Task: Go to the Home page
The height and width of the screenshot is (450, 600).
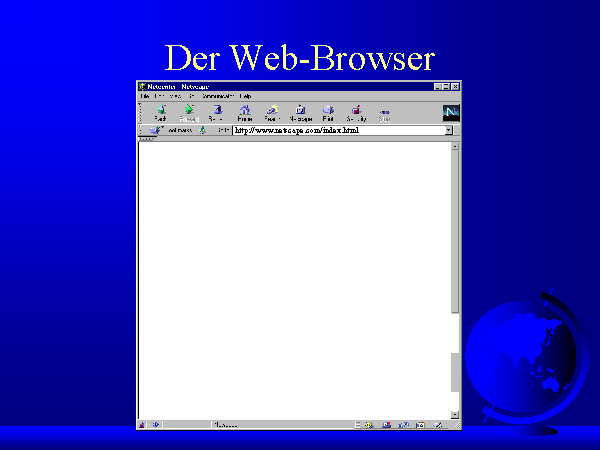Action: pos(244,113)
